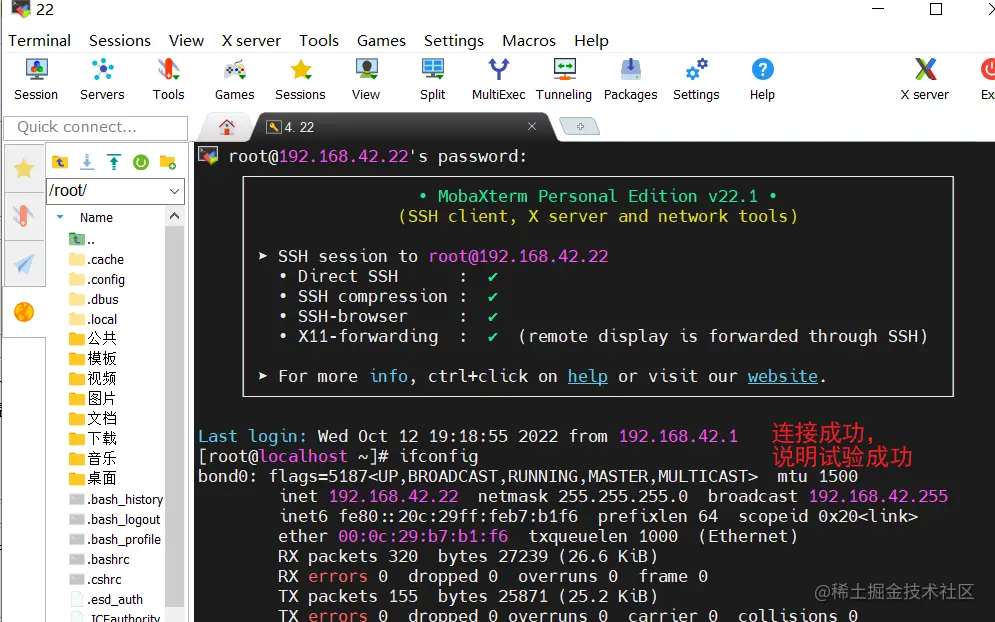Select the .local folder
995x622 pixels.
tap(93, 319)
